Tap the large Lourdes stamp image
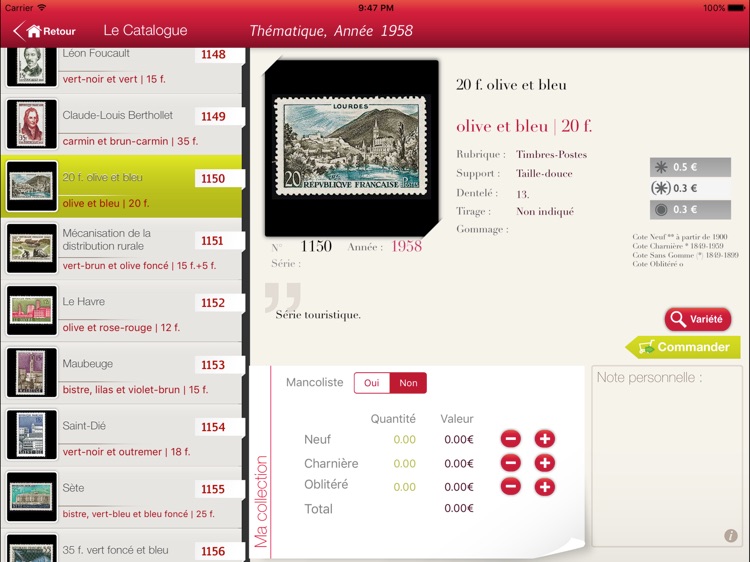This screenshot has height=562, width=750. coord(351,147)
